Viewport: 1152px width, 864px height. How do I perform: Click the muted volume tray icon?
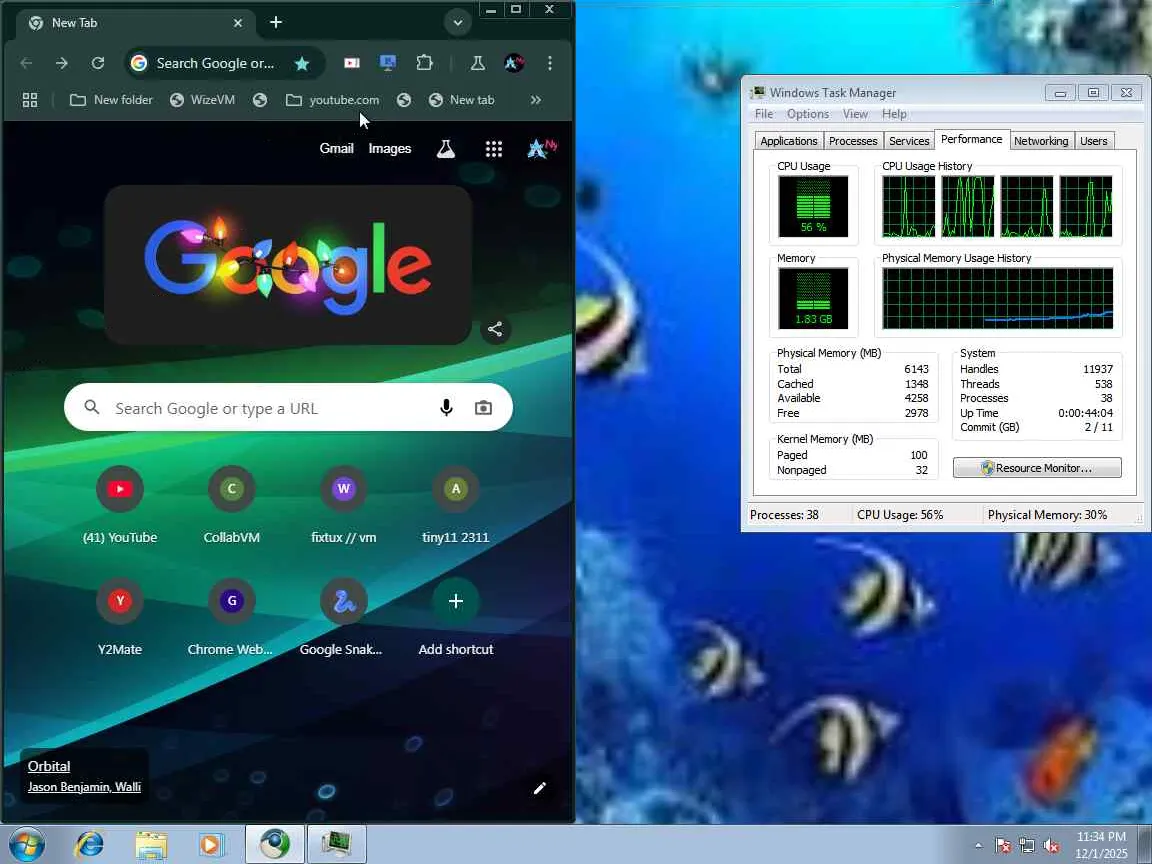click(x=1051, y=846)
